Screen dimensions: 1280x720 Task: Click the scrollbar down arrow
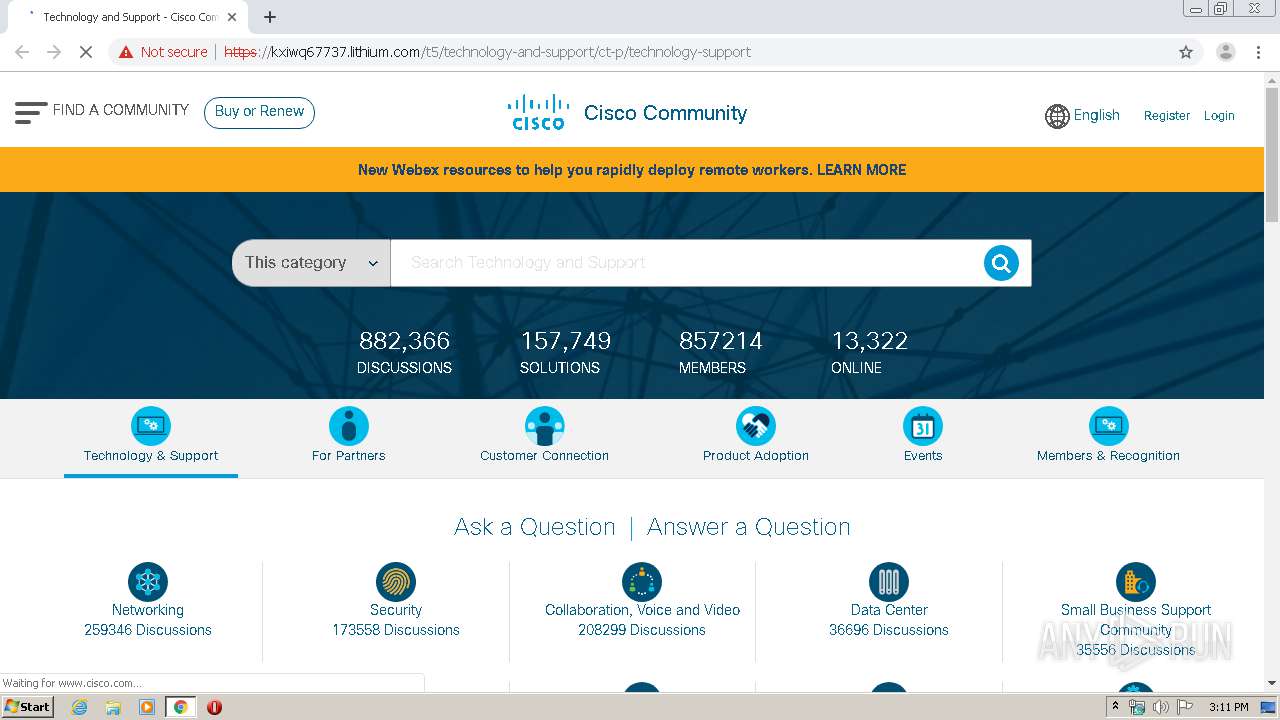[1272, 683]
